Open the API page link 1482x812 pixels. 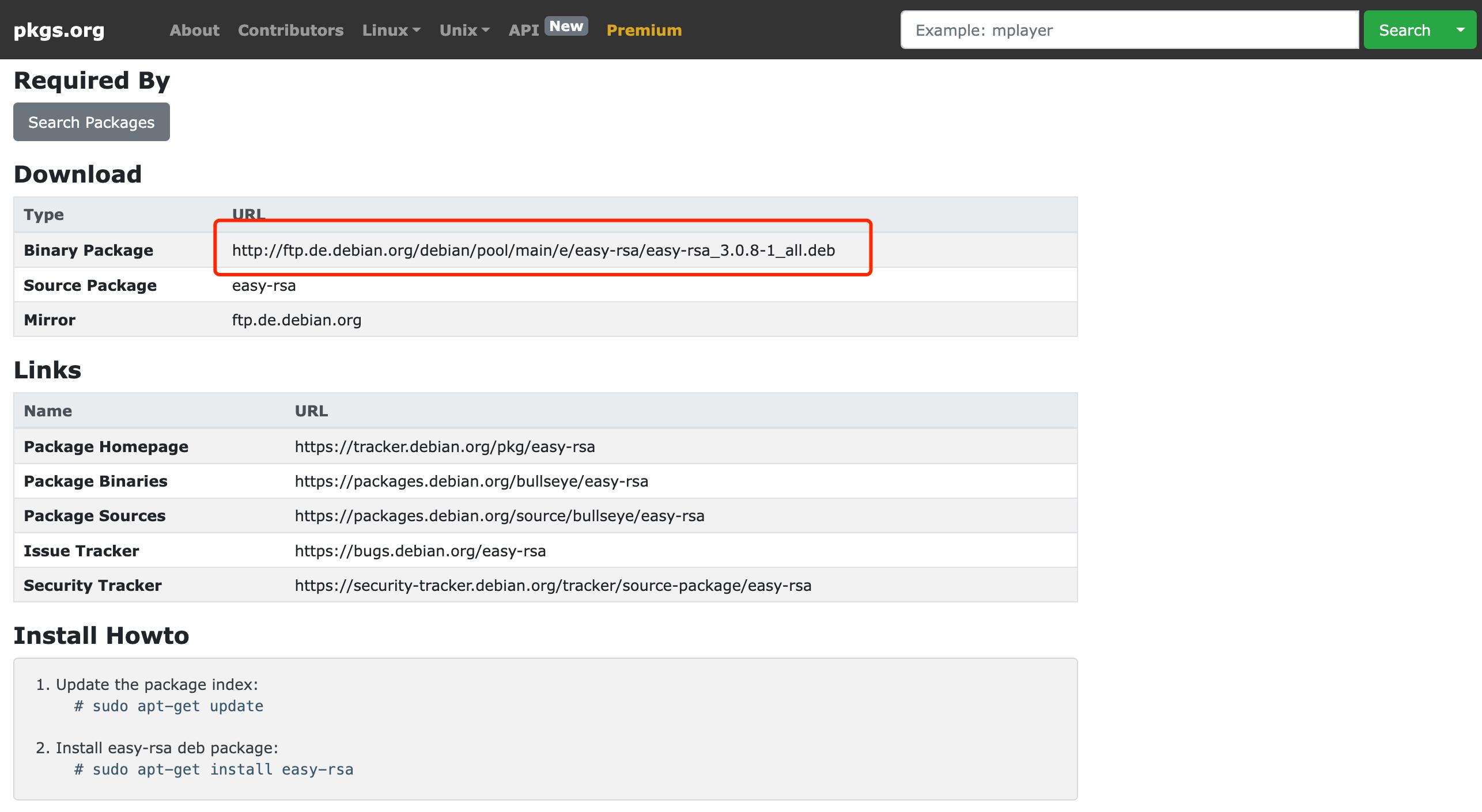[x=523, y=30]
